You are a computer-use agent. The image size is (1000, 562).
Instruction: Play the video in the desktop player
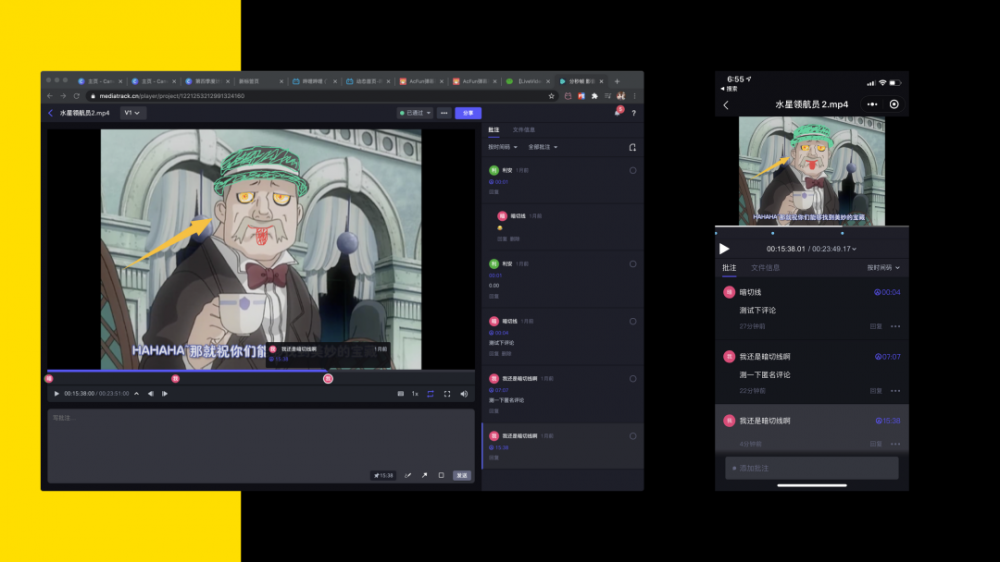[x=56, y=394]
